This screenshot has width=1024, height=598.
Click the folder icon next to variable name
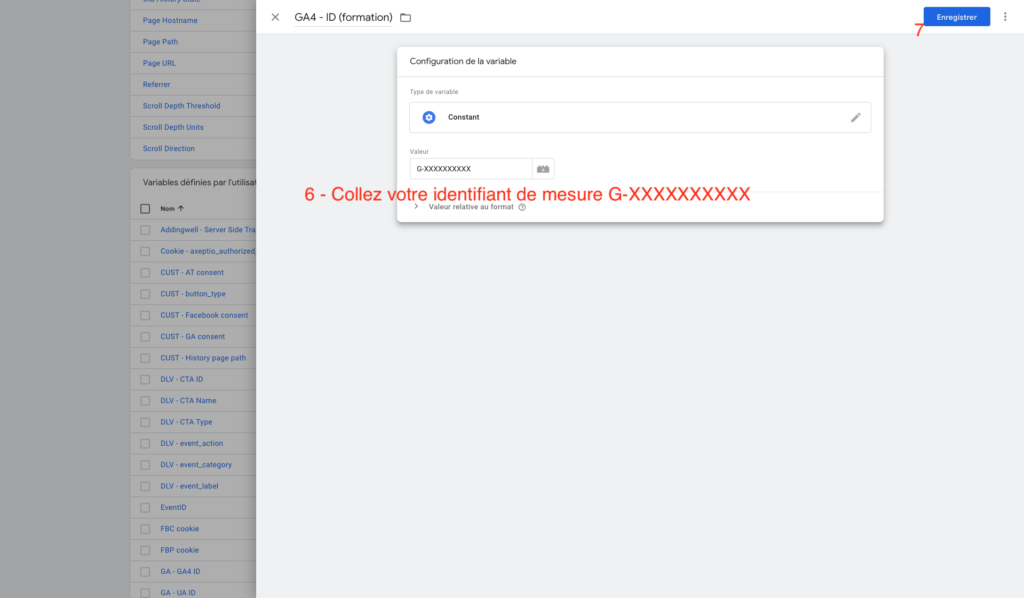406,18
